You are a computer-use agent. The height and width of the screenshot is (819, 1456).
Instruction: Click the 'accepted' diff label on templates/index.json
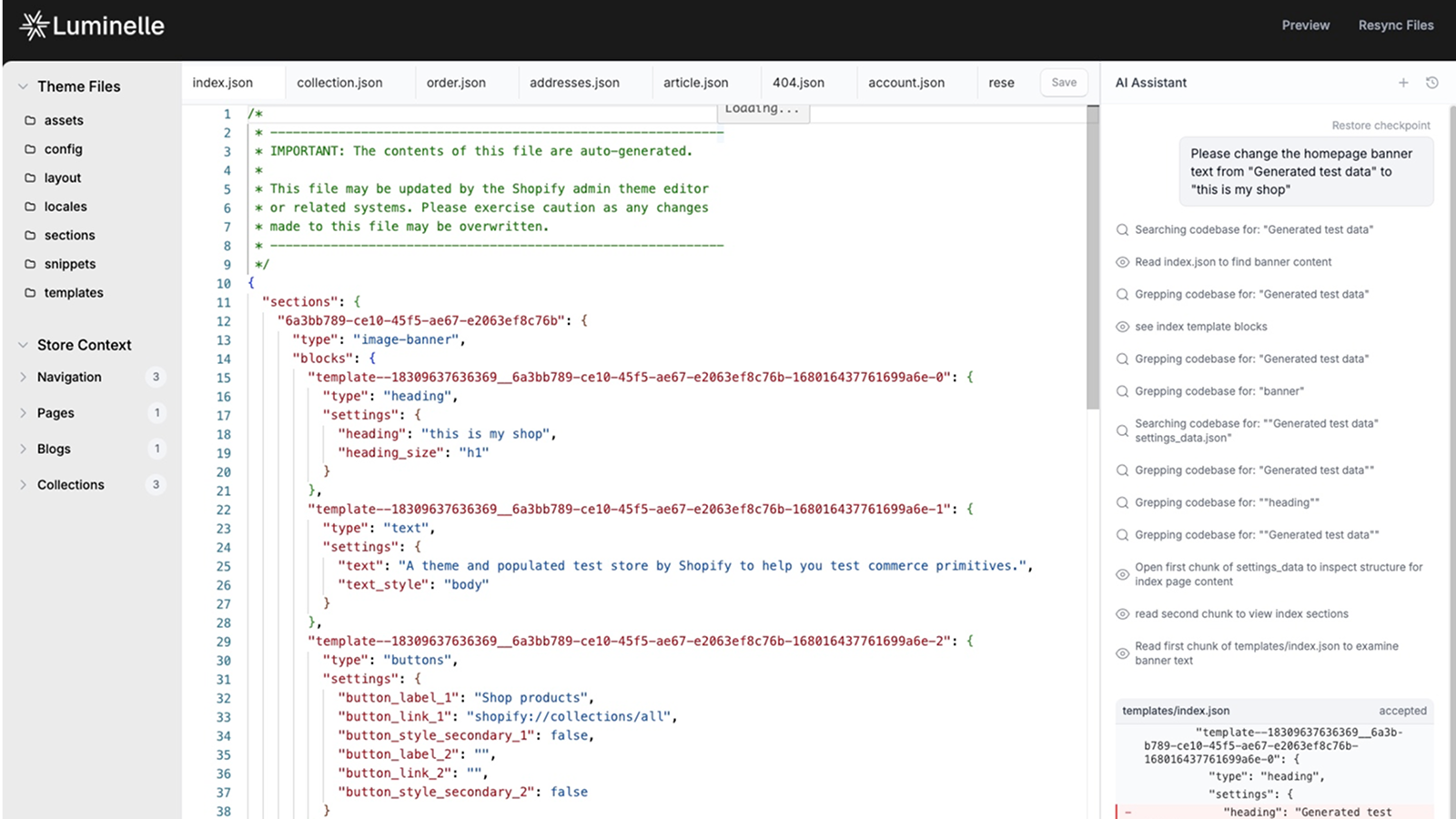pyautogui.click(x=1402, y=711)
